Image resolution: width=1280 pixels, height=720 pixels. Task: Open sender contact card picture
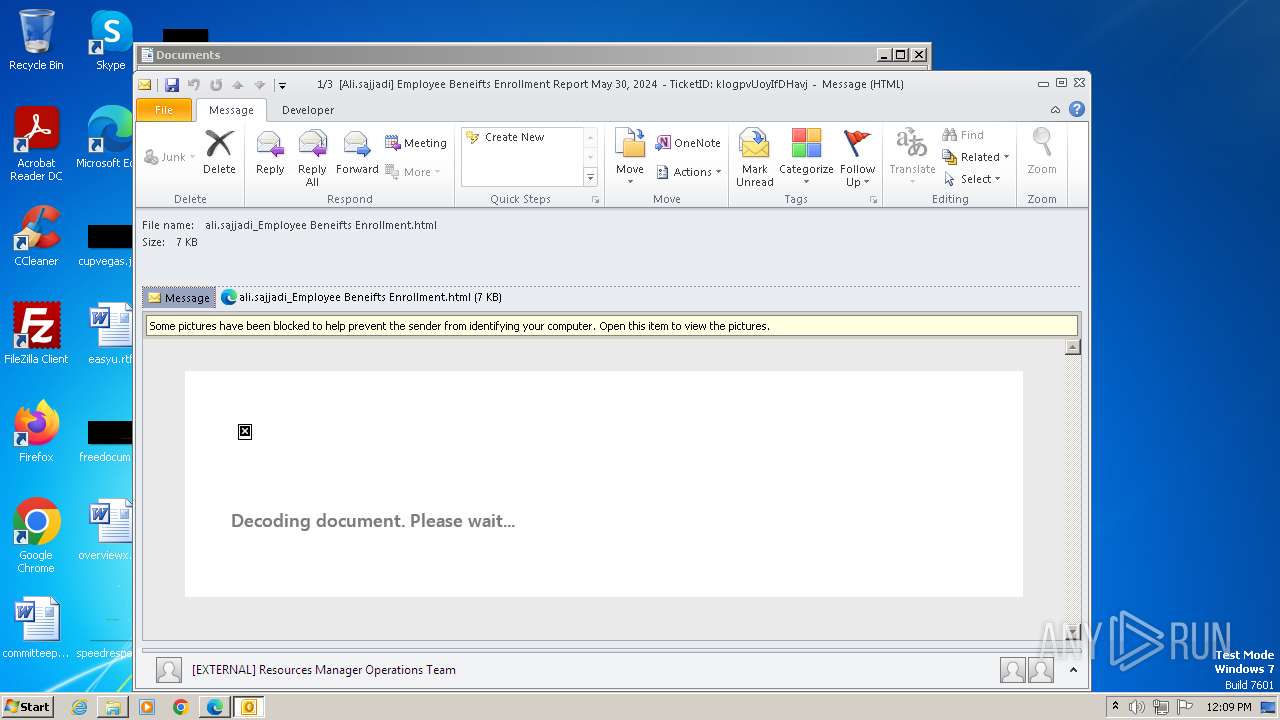click(169, 670)
